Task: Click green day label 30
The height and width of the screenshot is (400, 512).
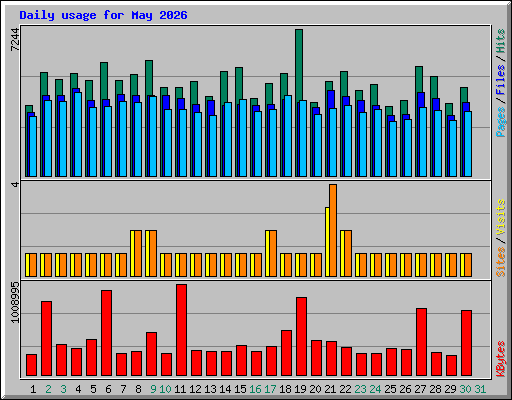Action: coord(465,389)
